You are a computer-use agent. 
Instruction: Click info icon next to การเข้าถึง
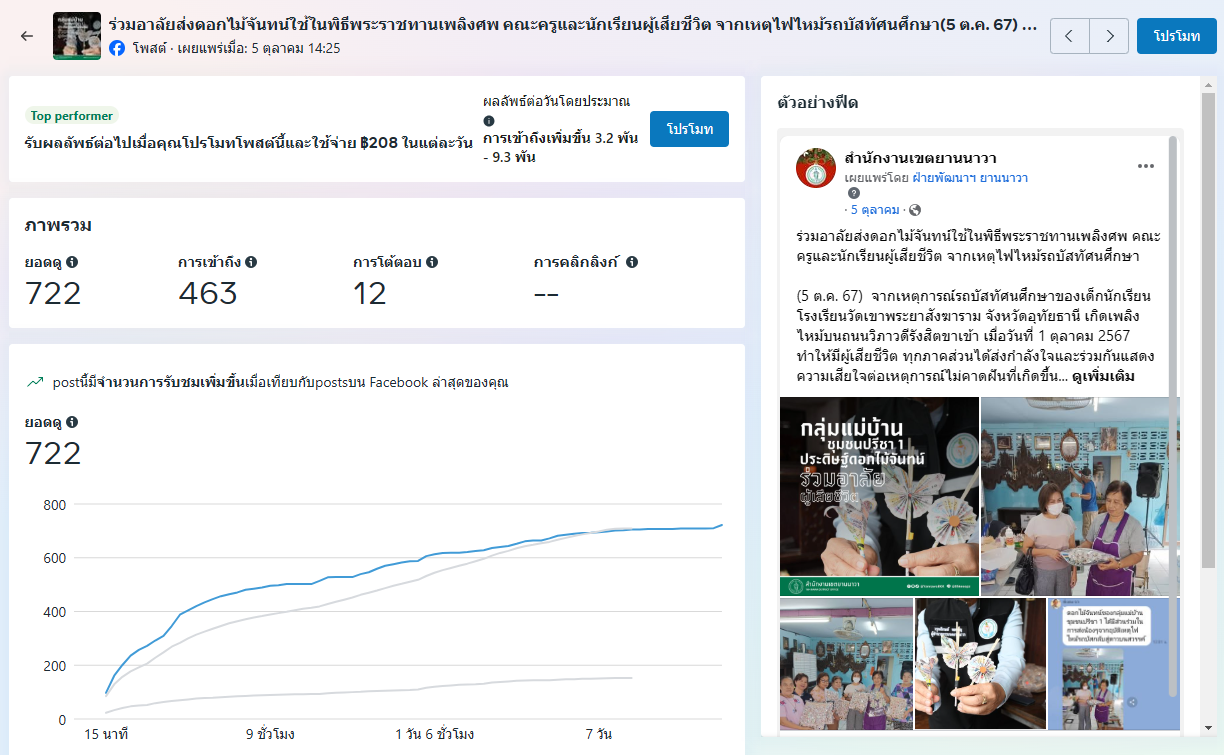(x=251, y=262)
